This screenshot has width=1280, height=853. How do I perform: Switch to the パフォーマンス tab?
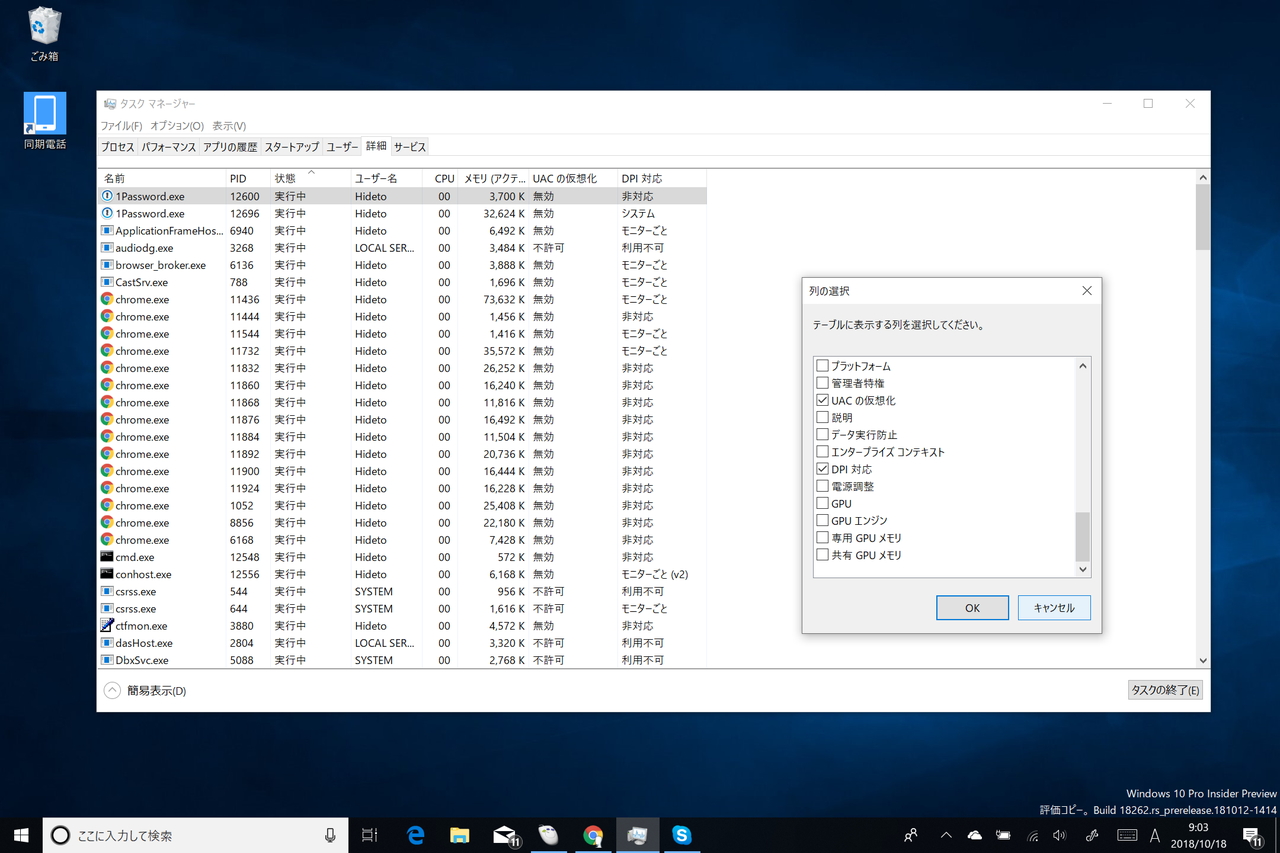(x=169, y=147)
